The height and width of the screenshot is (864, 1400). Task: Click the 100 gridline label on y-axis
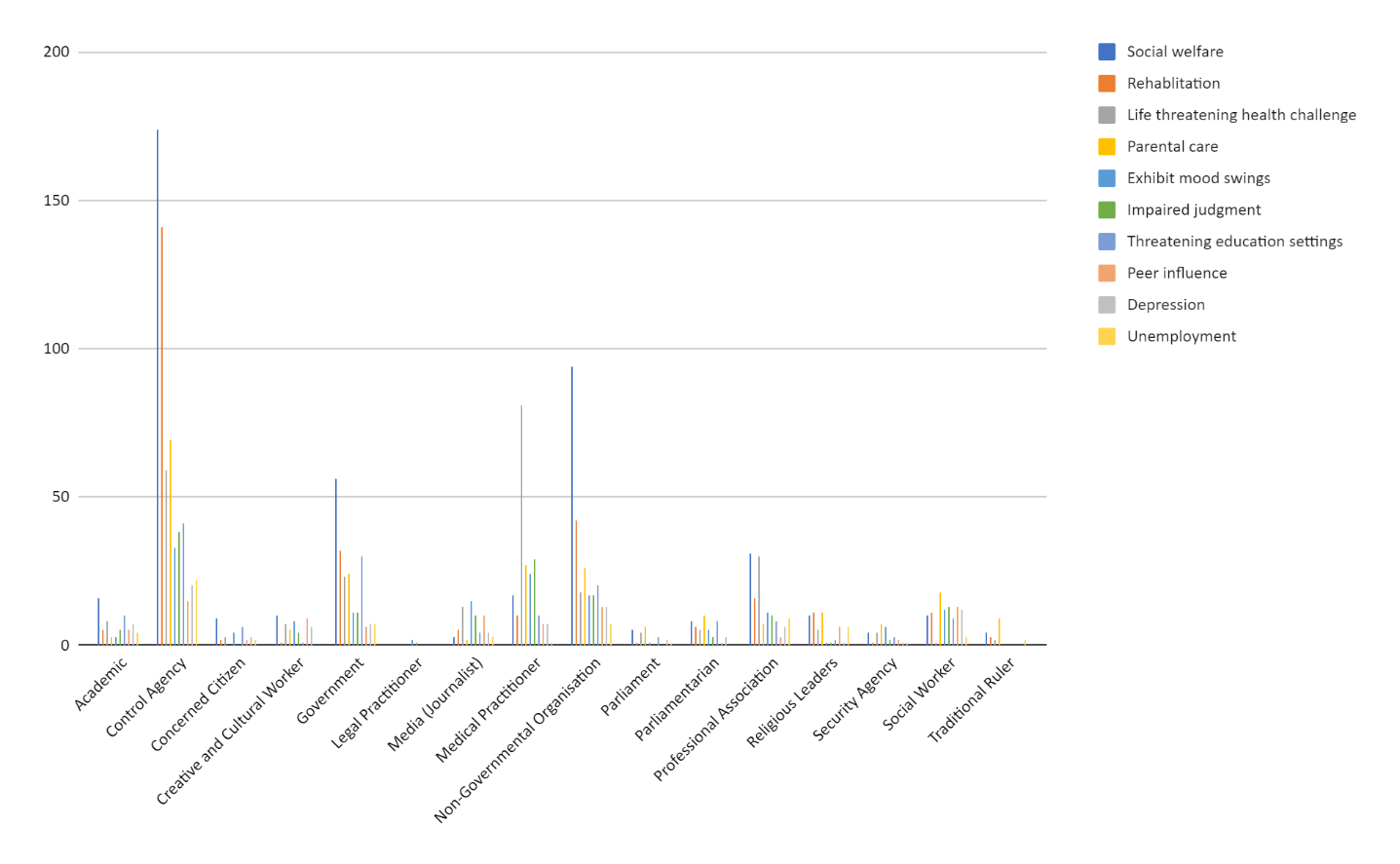tap(57, 349)
